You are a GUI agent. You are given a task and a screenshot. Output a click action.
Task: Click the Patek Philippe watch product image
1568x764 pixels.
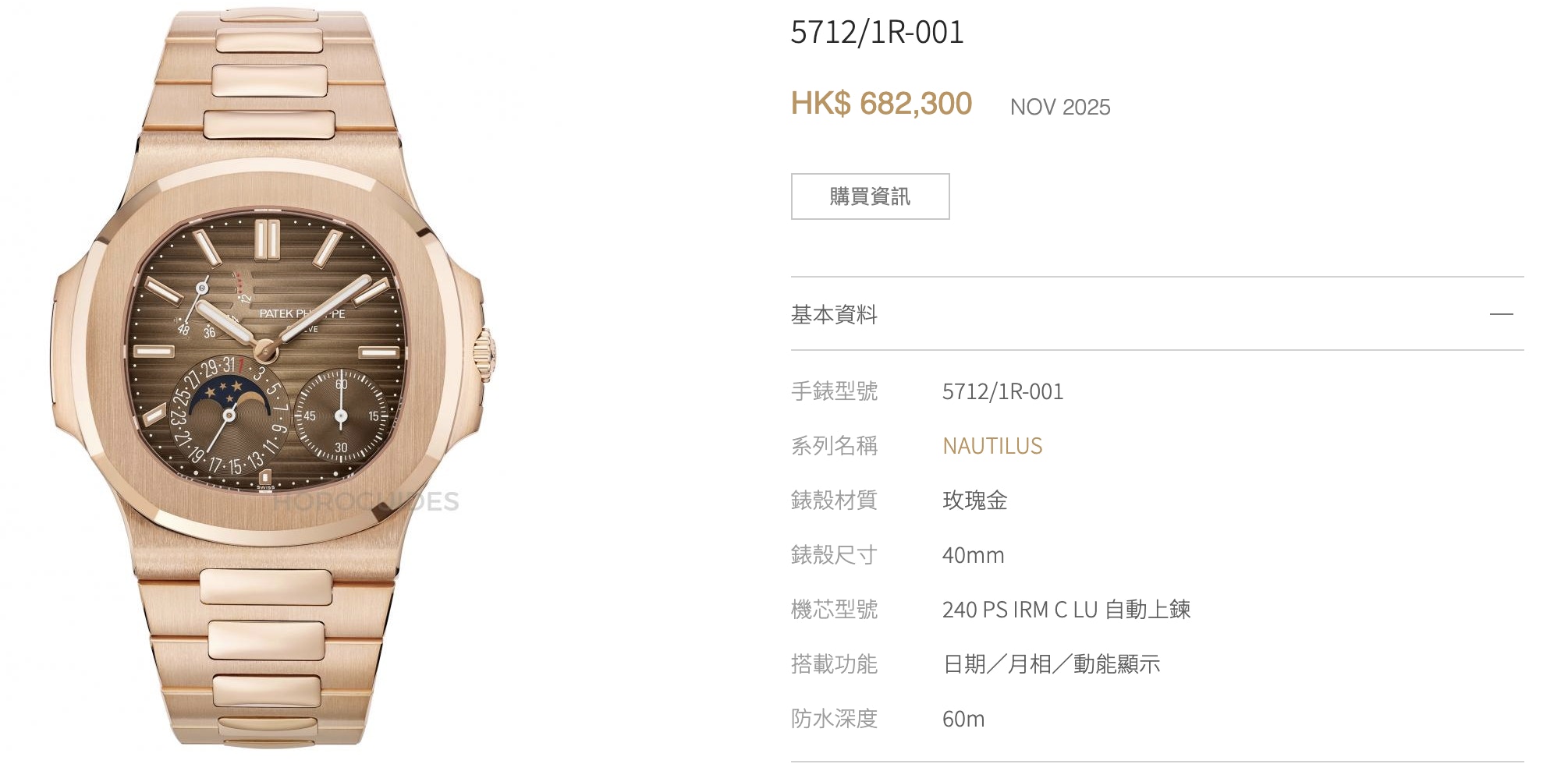click(275, 380)
